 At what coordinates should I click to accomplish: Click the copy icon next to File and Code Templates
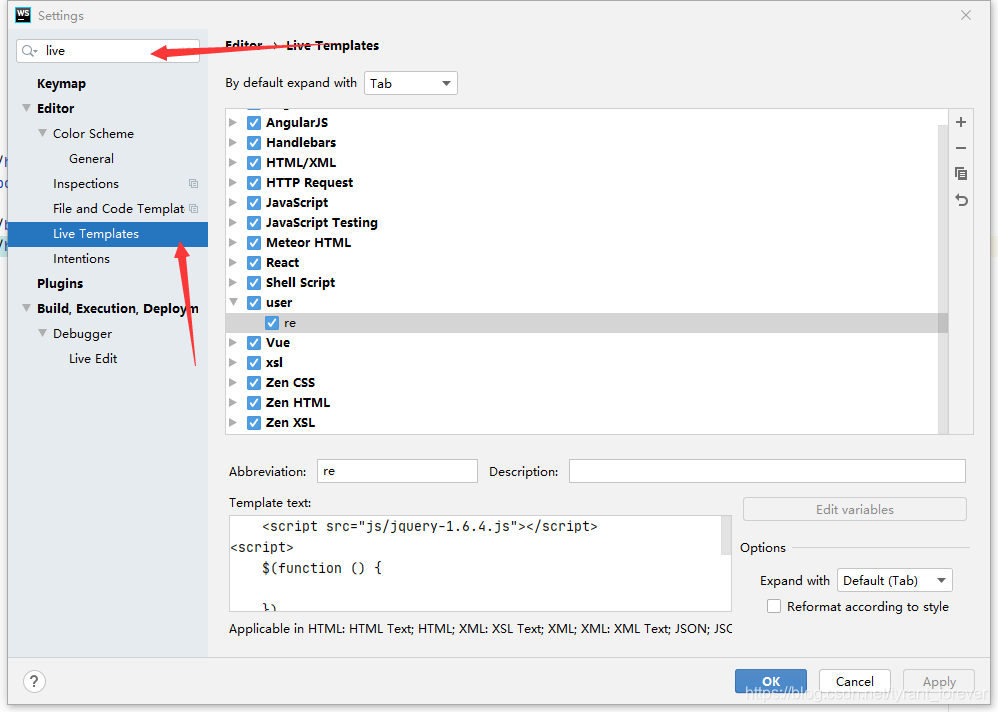tap(193, 209)
